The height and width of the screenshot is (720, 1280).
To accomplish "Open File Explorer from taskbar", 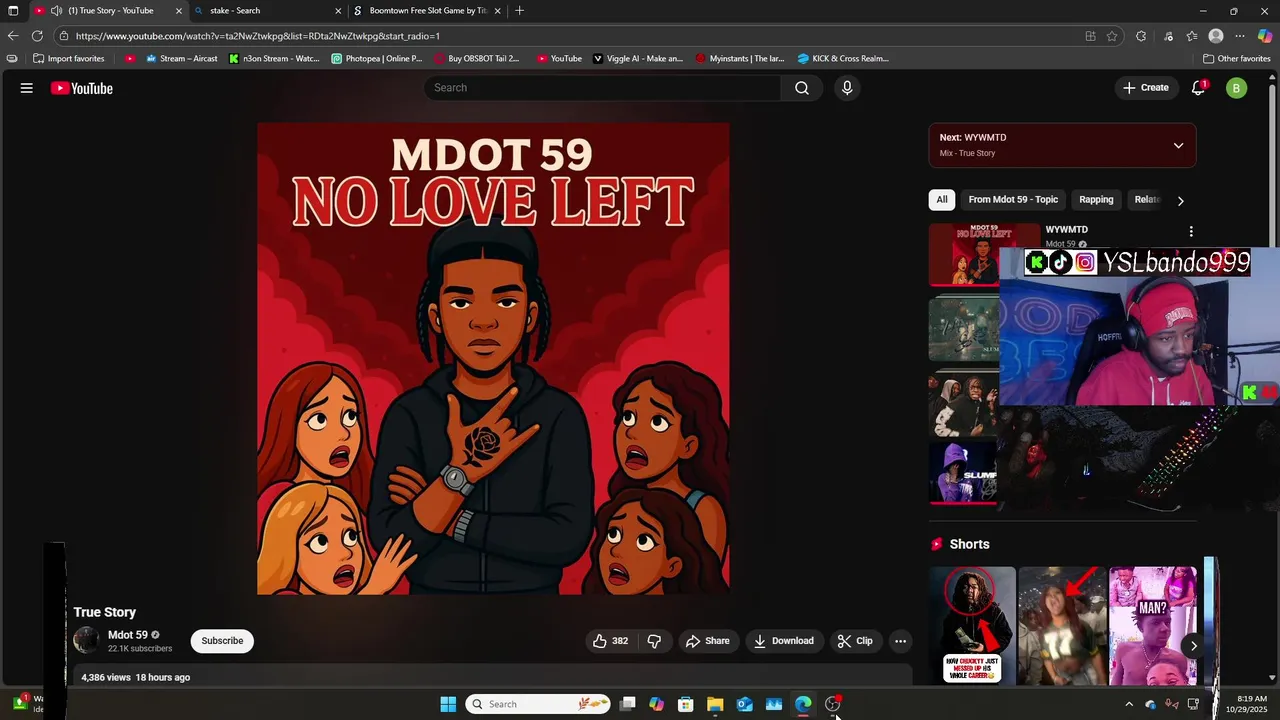I will [715, 704].
